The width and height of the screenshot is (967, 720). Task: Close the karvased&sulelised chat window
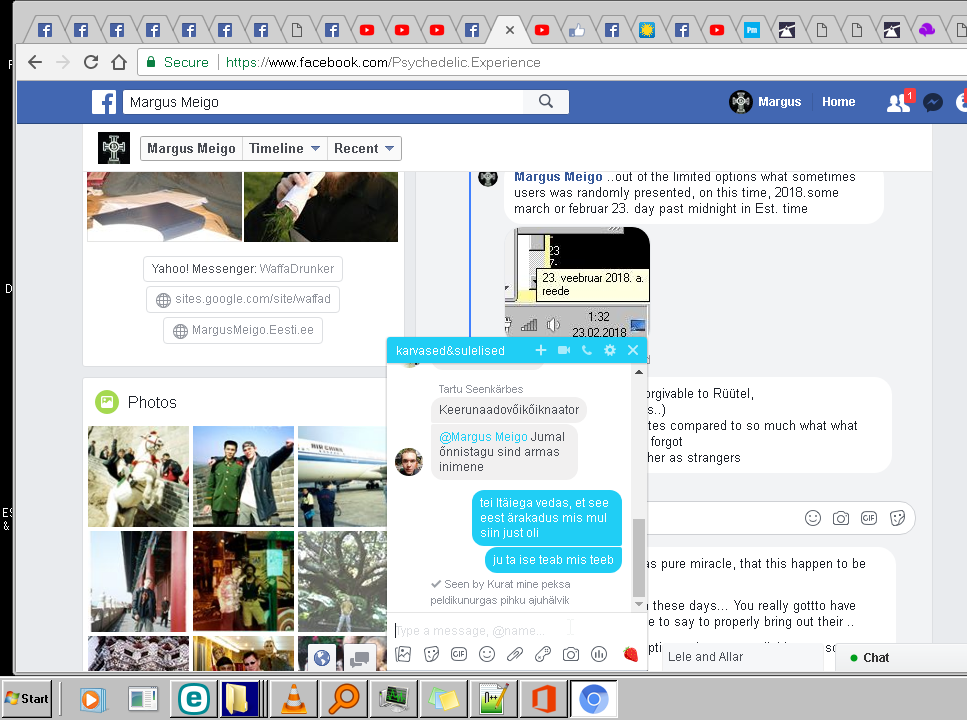tap(633, 350)
